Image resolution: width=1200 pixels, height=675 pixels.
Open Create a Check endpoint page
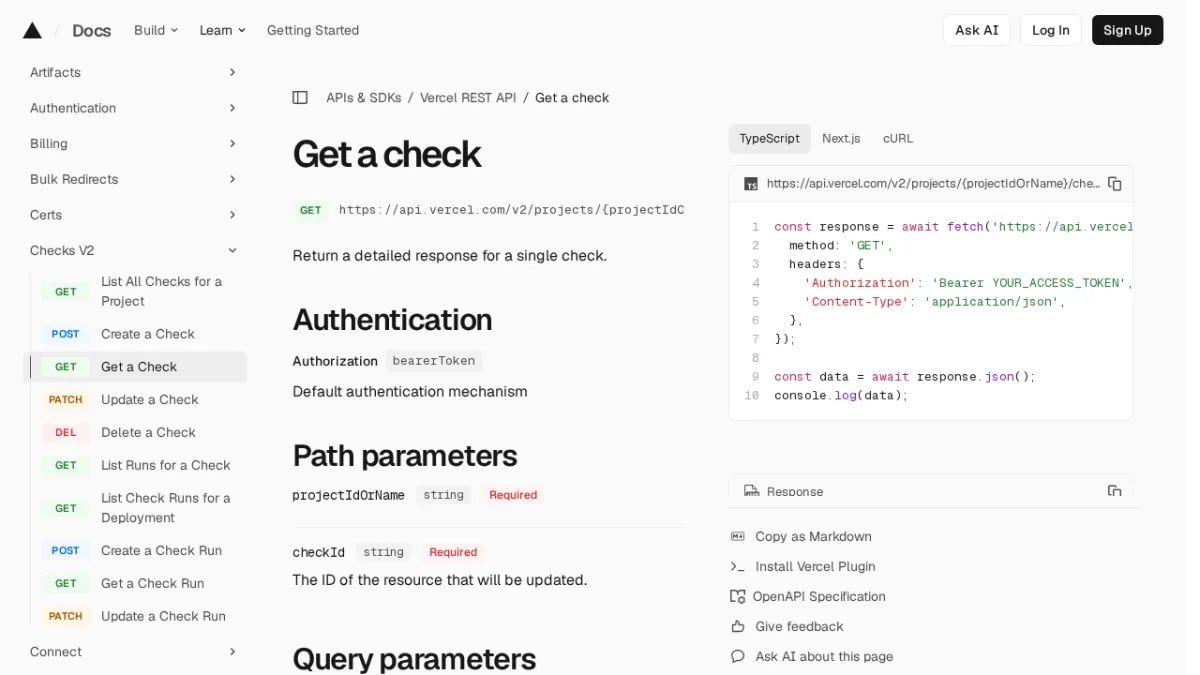click(x=135, y=334)
